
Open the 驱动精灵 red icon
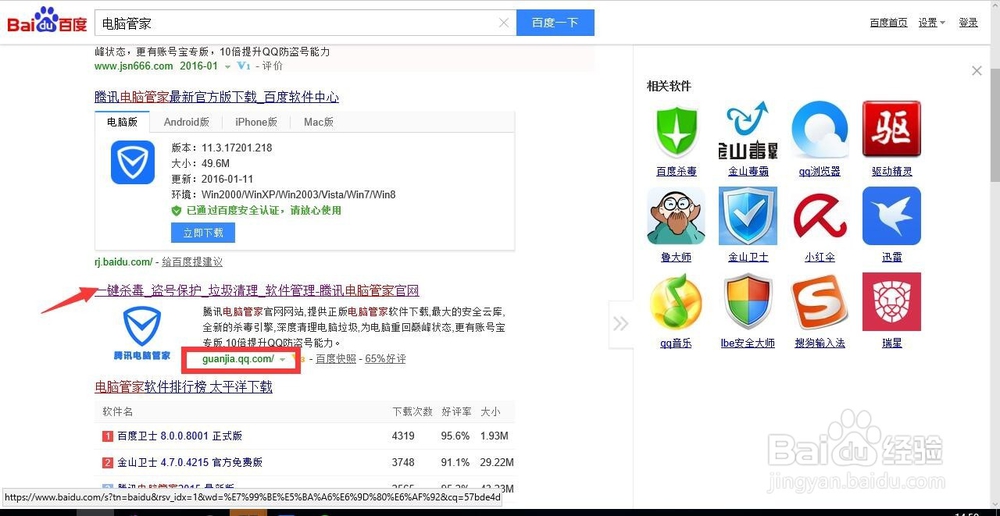[x=891, y=129]
